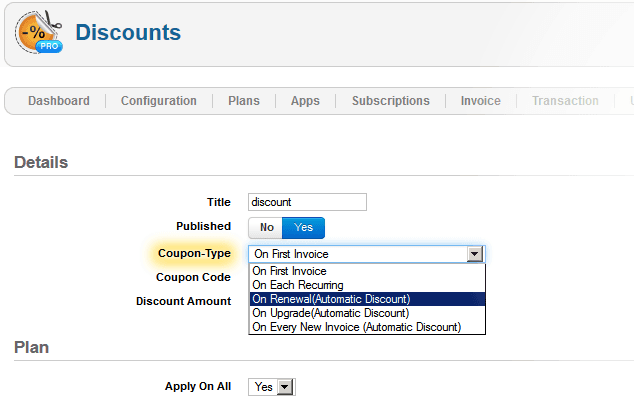634x414 pixels.
Task: Click the Apply On All label
Action: pos(198,387)
